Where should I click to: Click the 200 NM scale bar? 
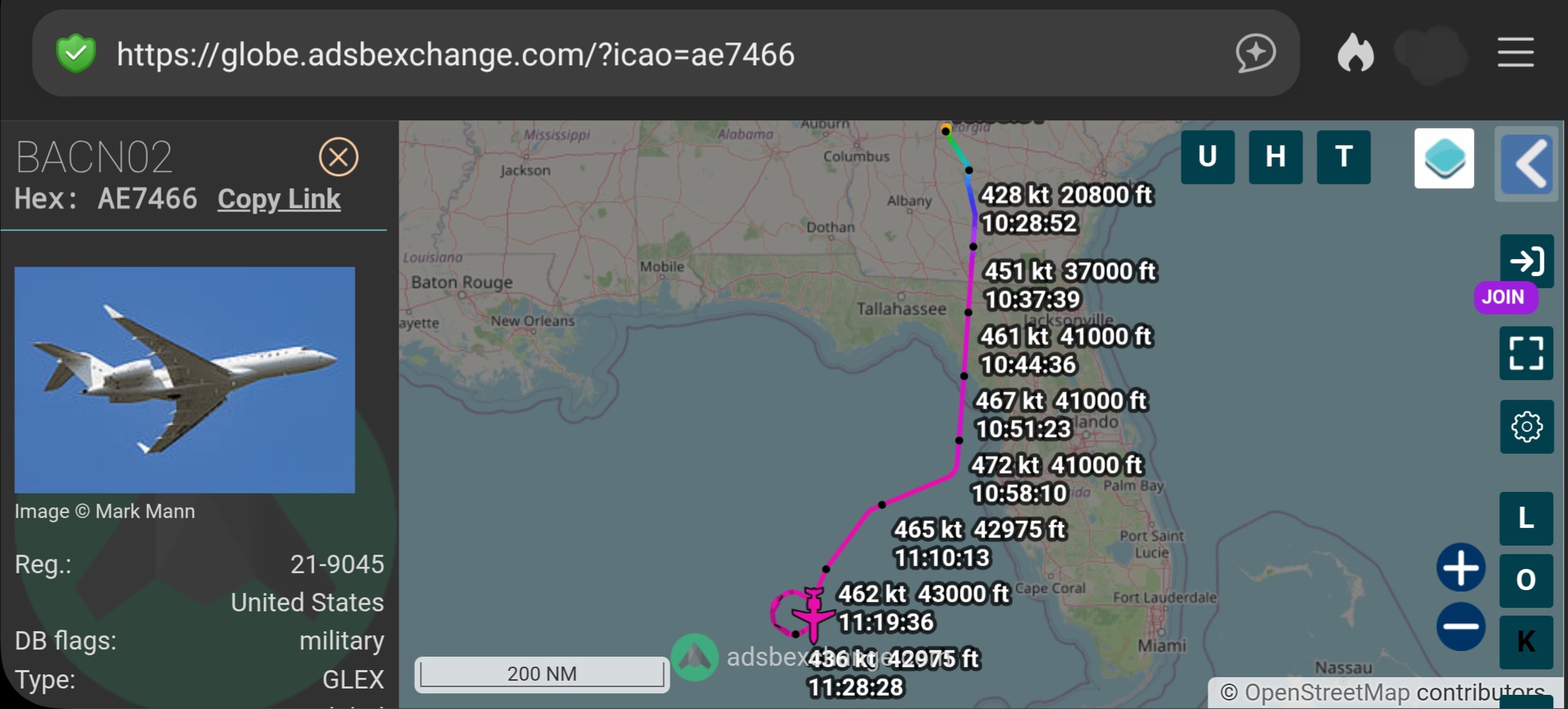[x=542, y=674]
